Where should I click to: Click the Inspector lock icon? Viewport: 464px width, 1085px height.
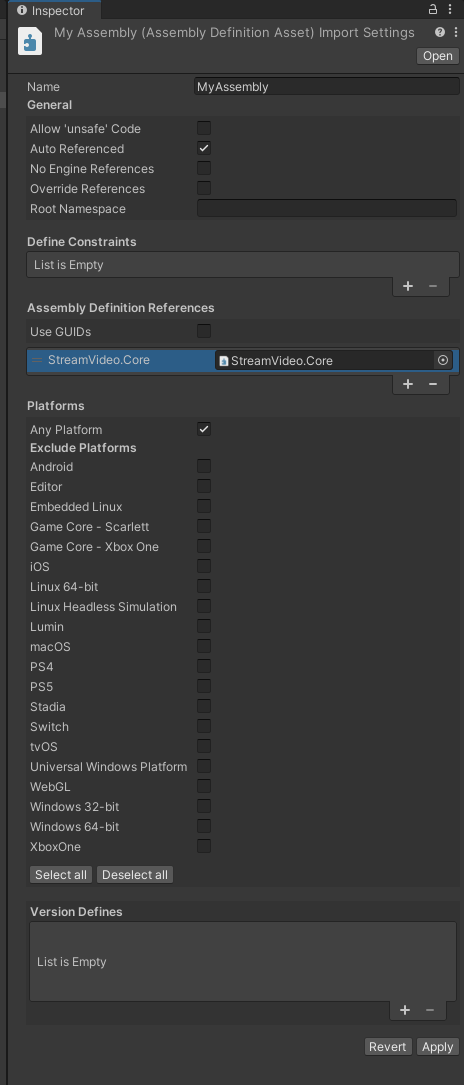pyautogui.click(x=433, y=10)
